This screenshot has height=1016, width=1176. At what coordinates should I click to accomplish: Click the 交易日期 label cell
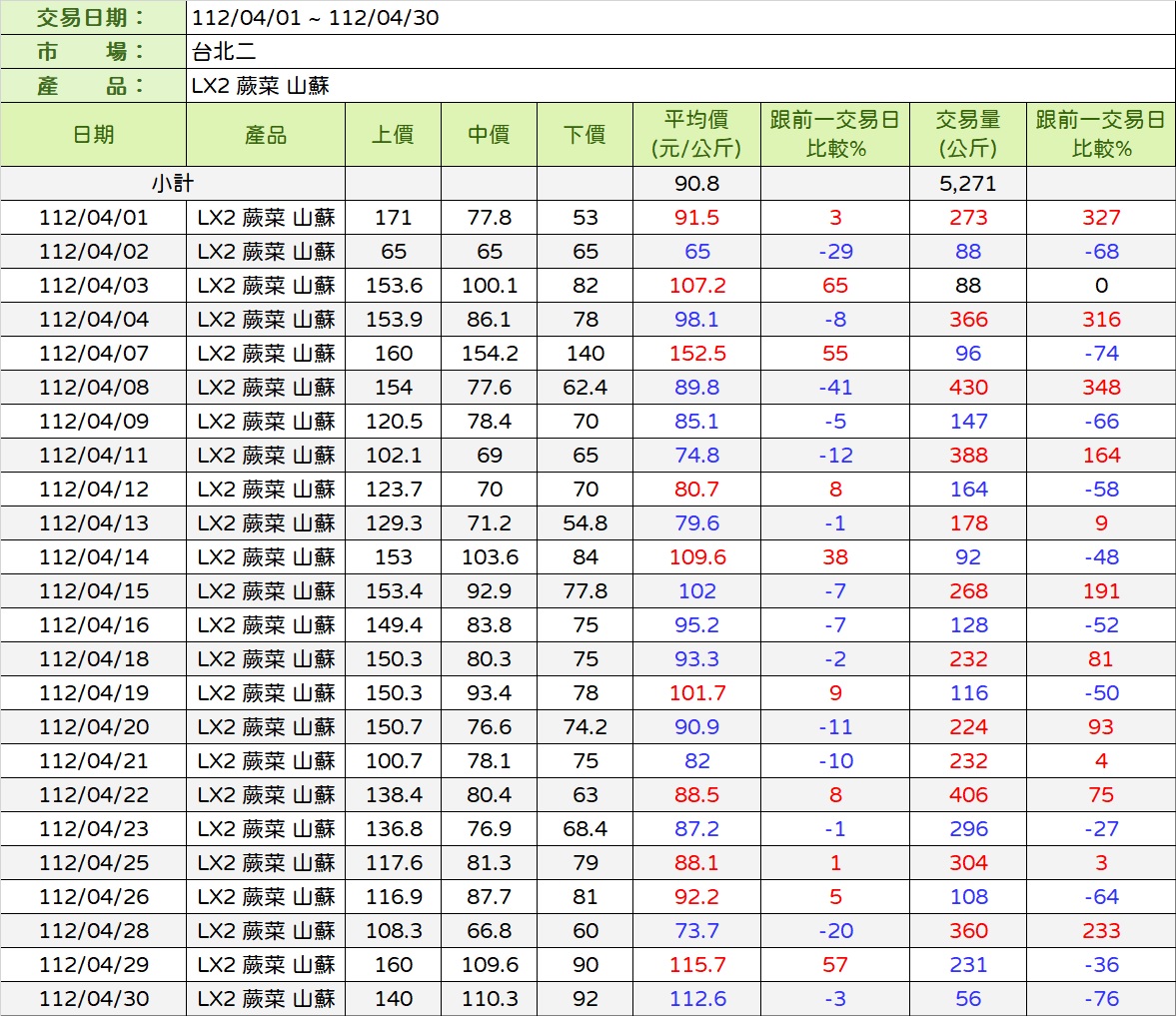[x=93, y=18]
